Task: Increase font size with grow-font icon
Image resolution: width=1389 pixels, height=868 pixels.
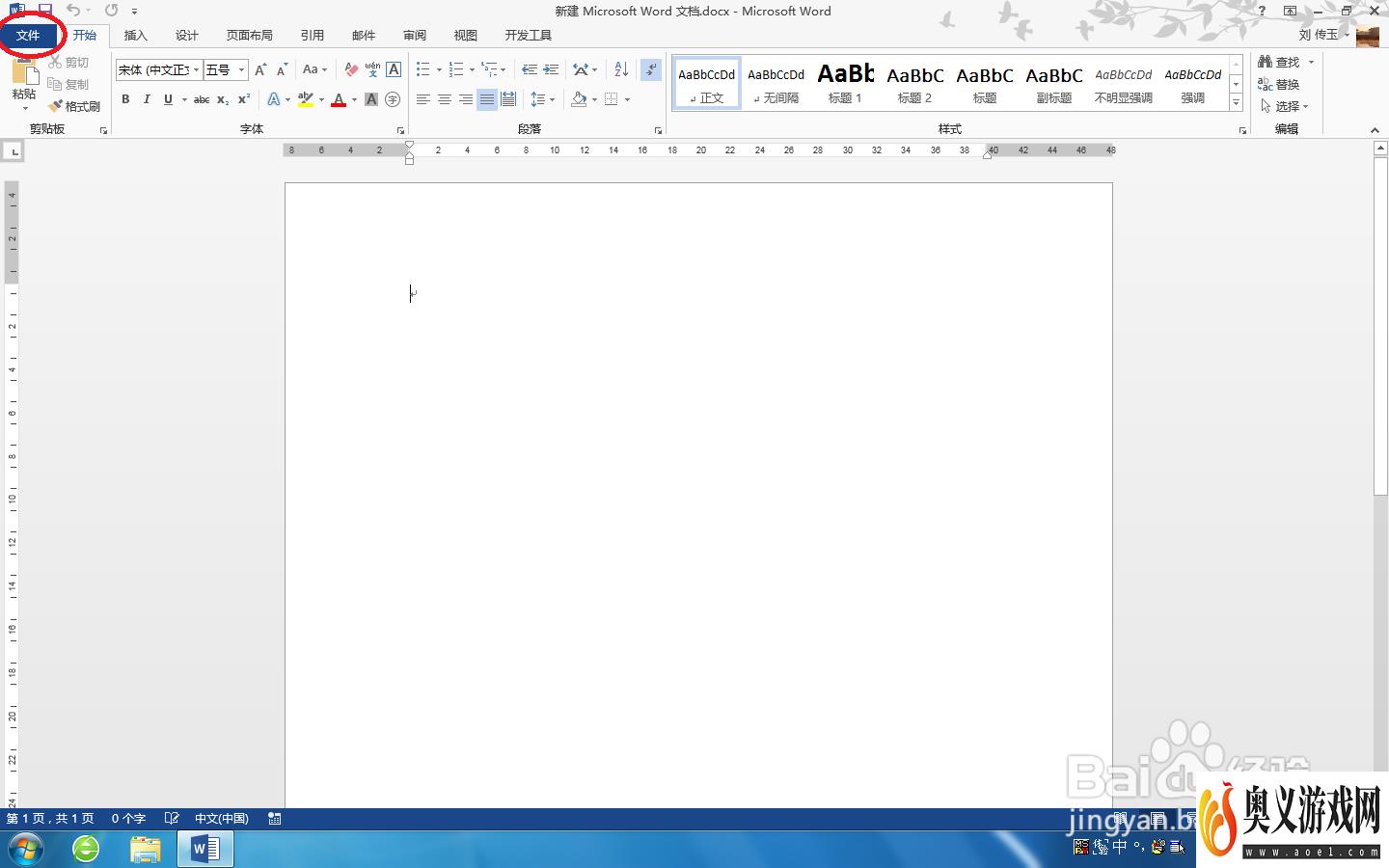Action: [x=260, y=69]
